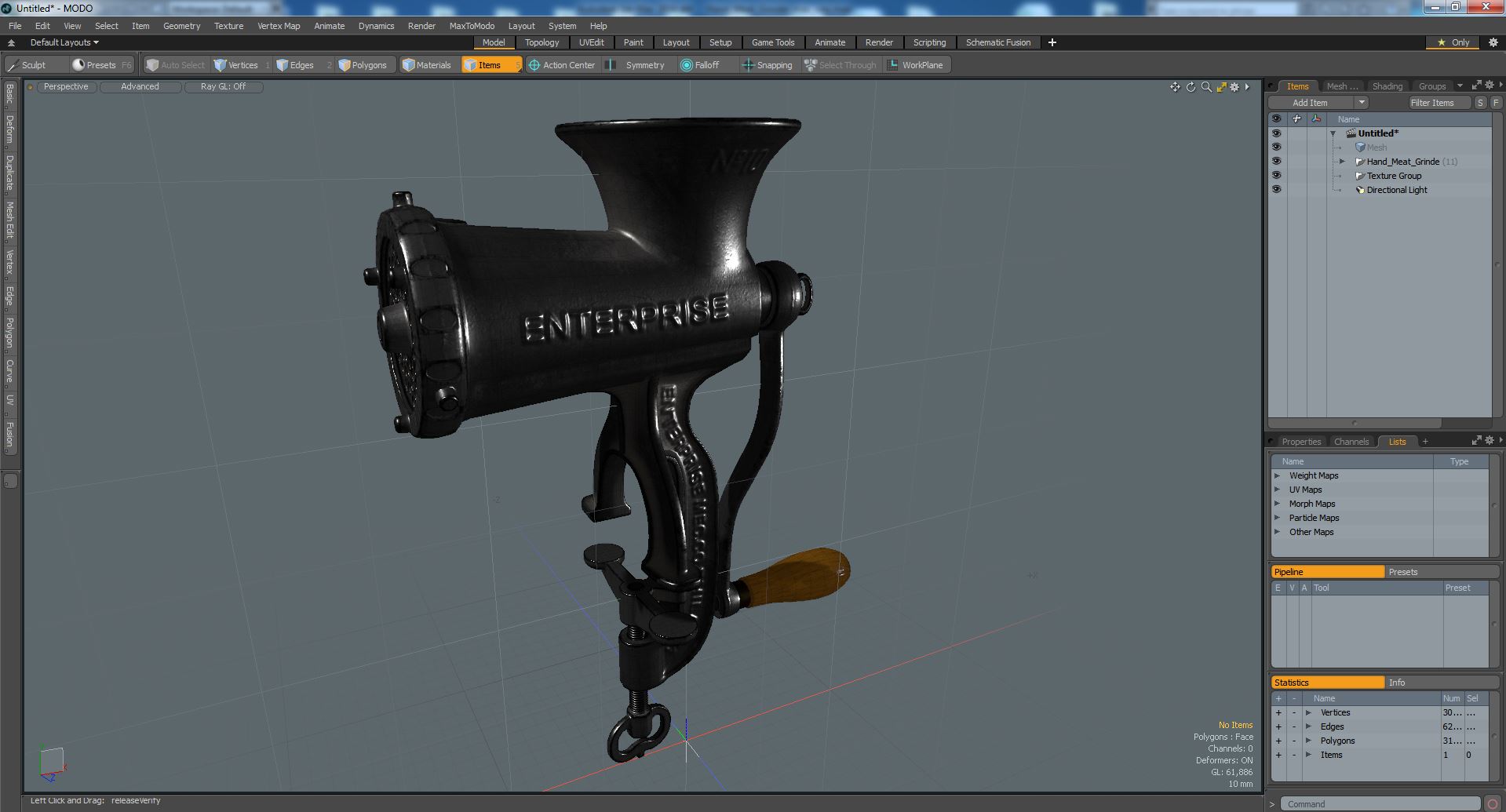Click the S button next to Filter Items
Screen dimensions: 1506x812
click(1480, 103)
